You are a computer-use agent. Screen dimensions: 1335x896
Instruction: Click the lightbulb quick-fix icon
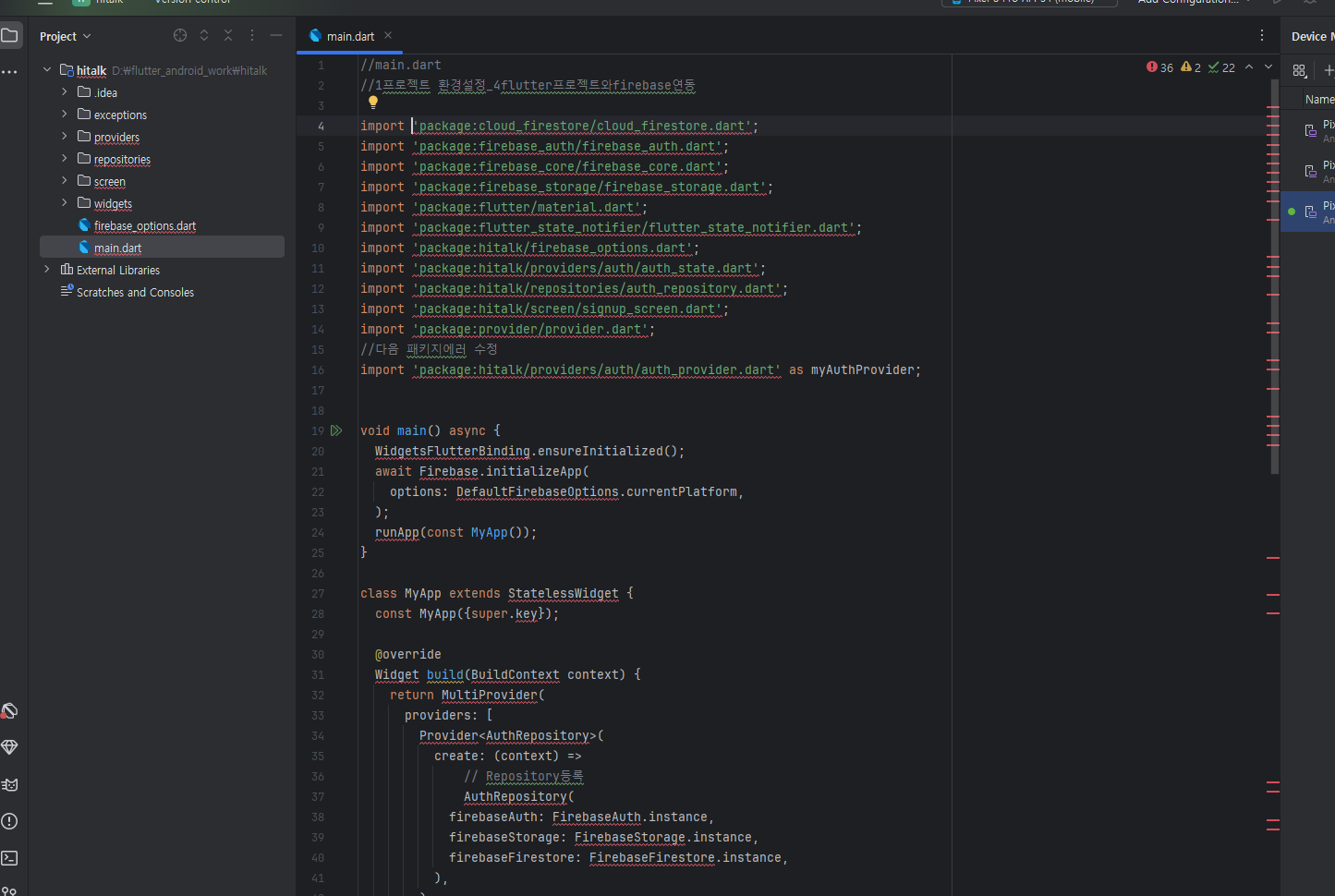pyautogui.click(x=373, y=103)
